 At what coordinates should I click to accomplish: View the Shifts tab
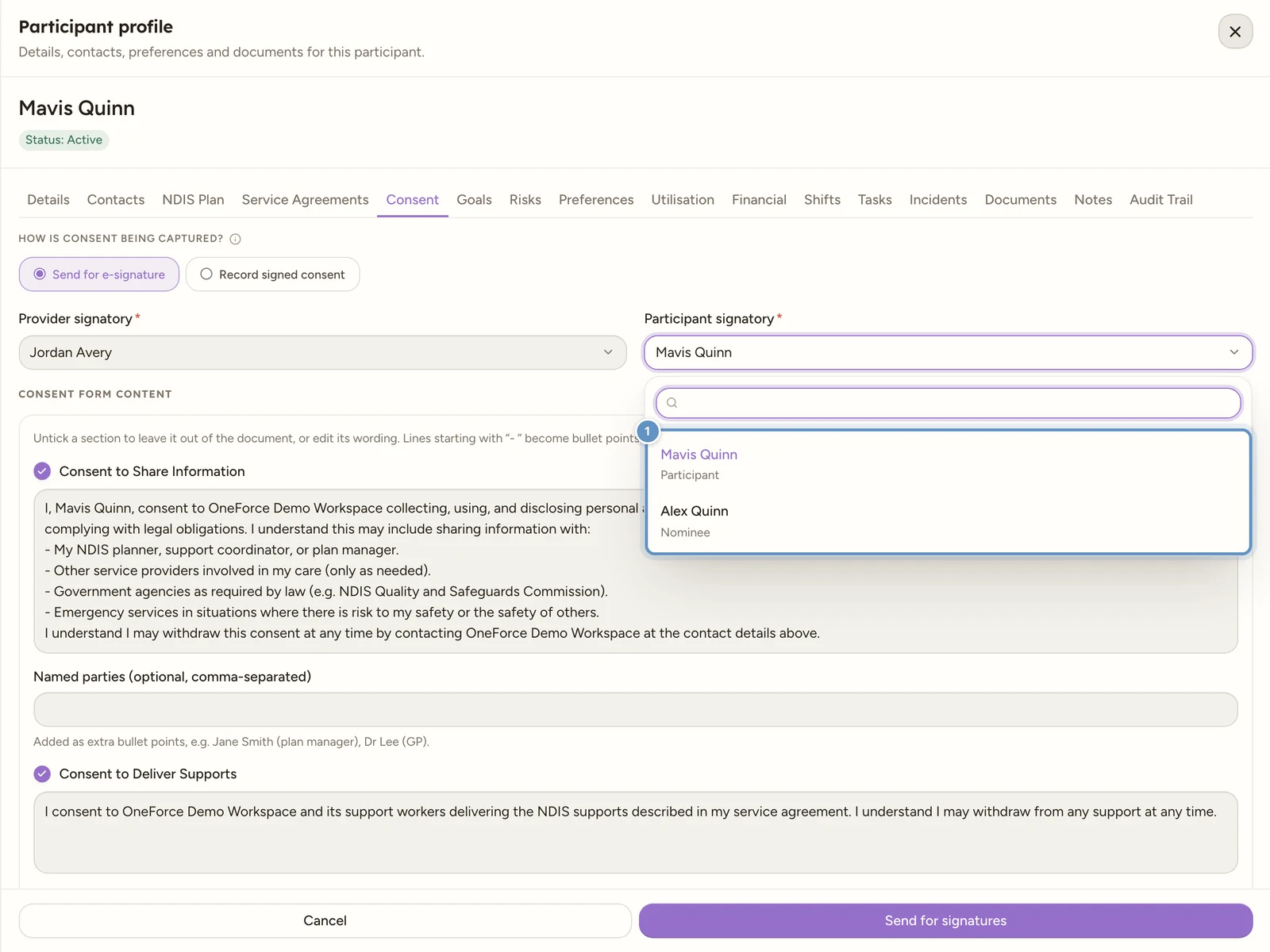822,200
